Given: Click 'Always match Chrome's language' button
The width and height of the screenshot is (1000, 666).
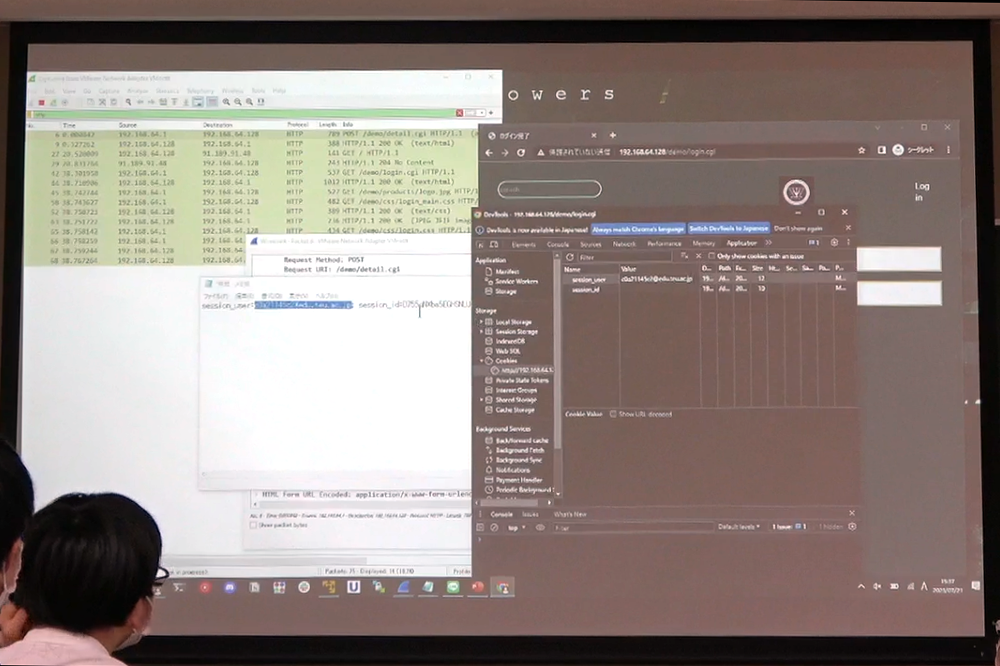Looking at the screenshot, I should coord(637,228).
